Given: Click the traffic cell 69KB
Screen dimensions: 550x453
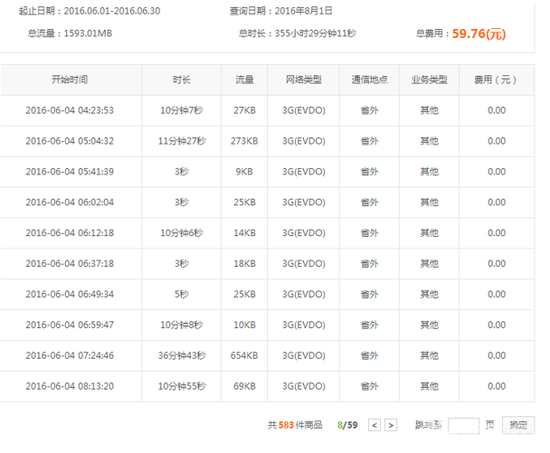Looking at the screenshot, I should [244, 386].
